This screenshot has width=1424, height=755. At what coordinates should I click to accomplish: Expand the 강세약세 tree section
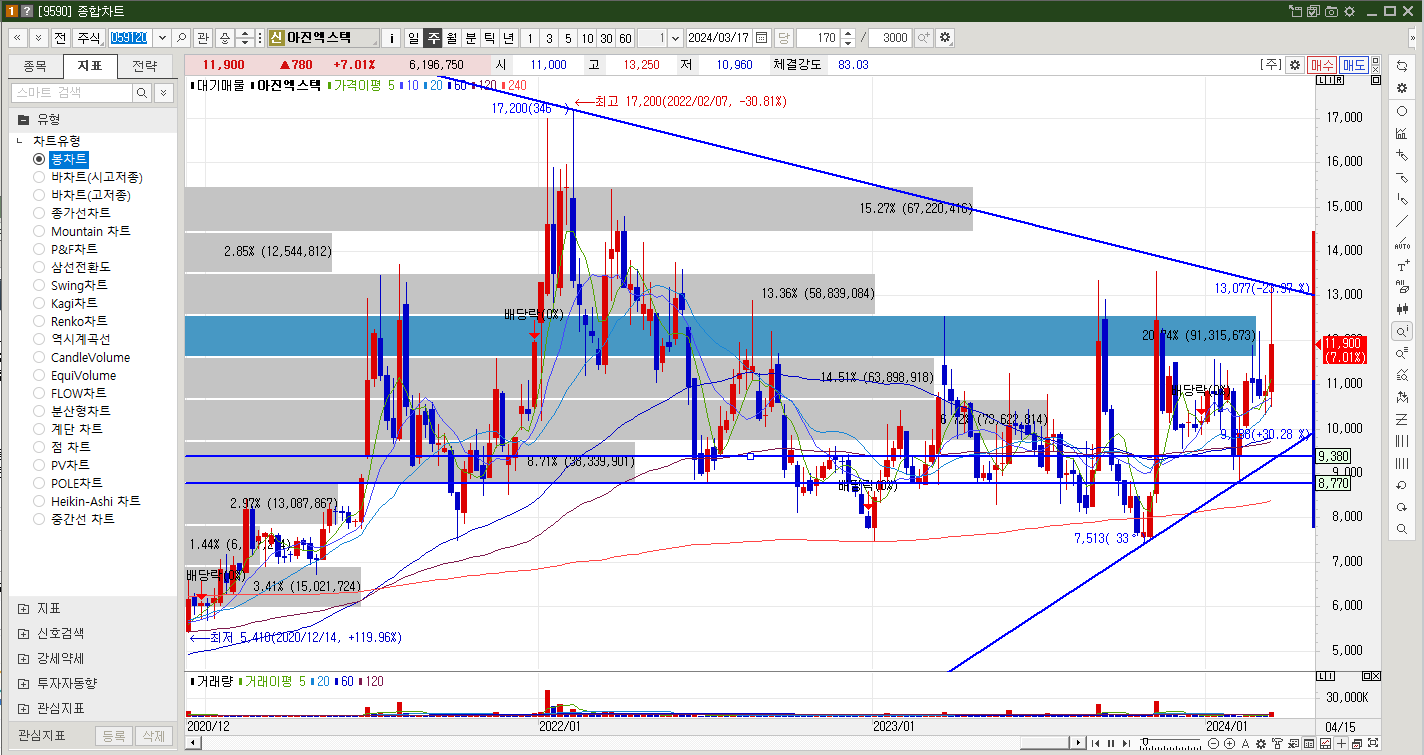[23, 658]
